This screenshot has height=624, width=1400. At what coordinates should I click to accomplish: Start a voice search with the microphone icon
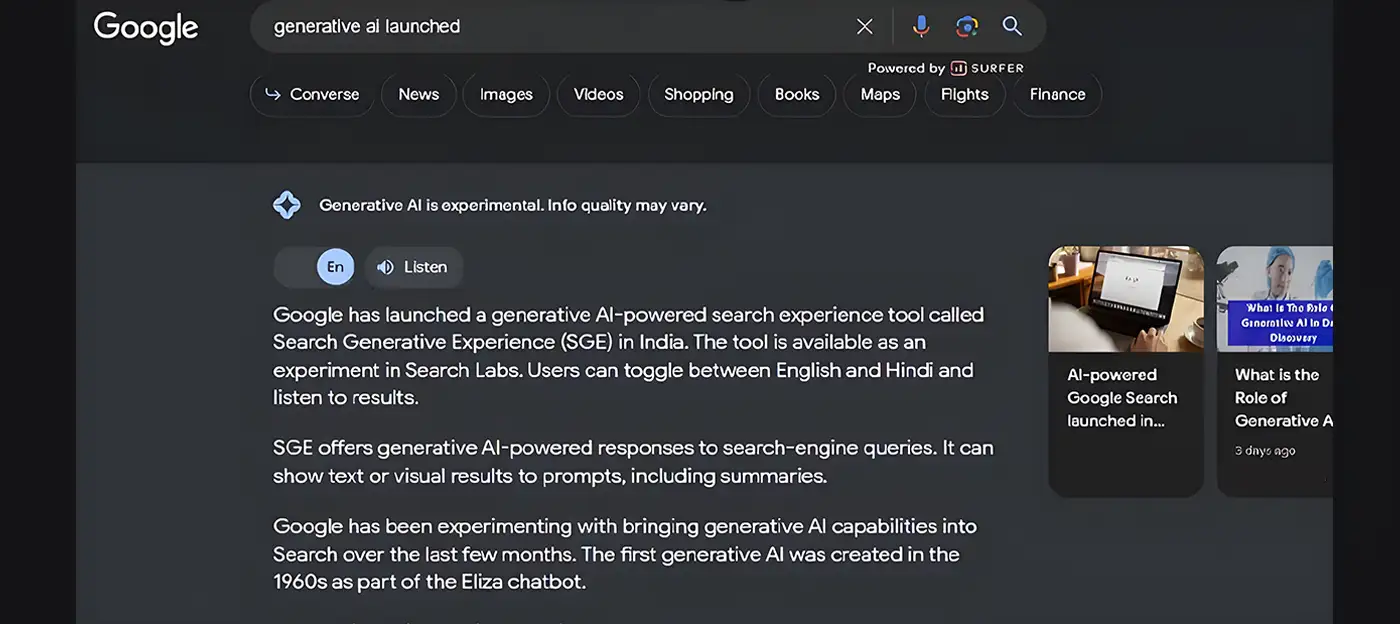(920, 26)
